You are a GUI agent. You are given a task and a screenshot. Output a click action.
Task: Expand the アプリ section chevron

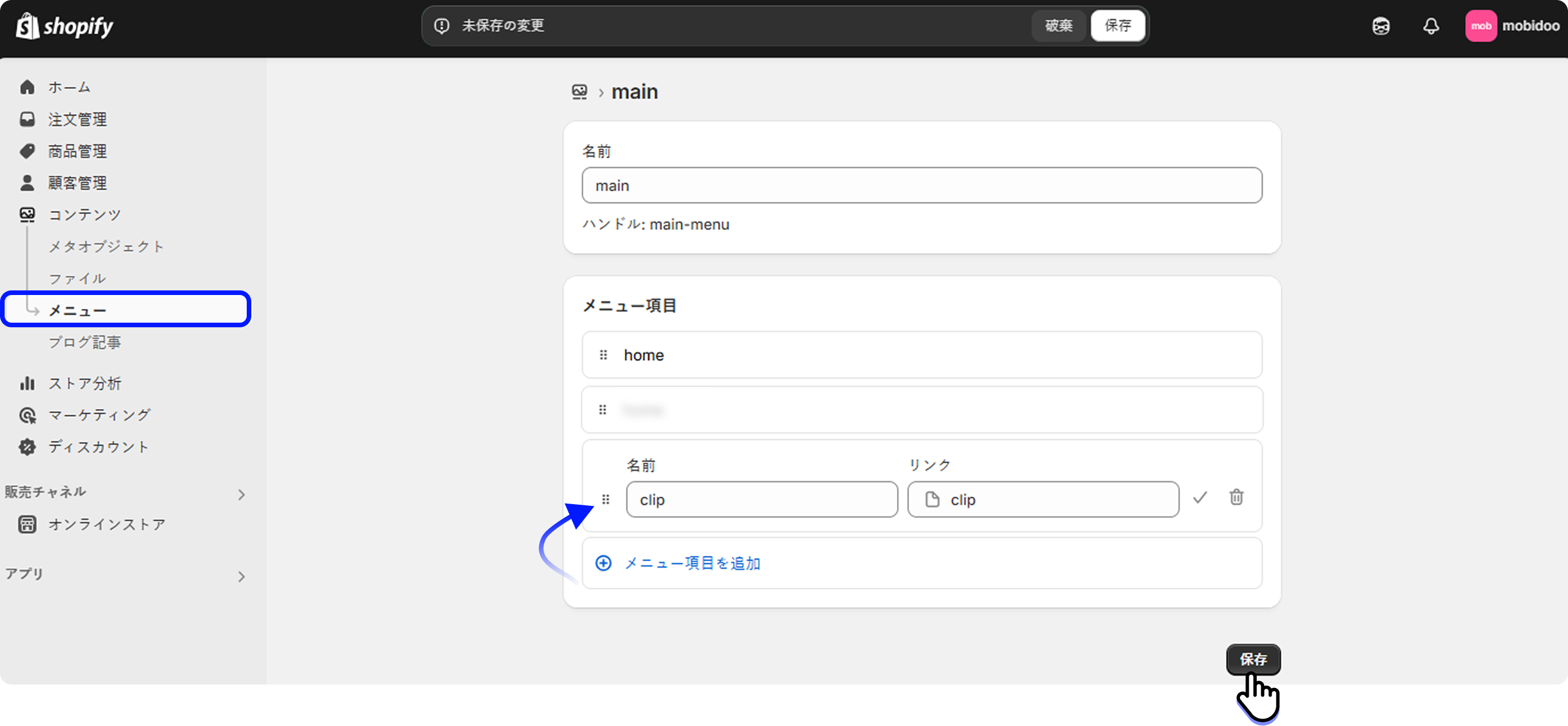(242, 576)
